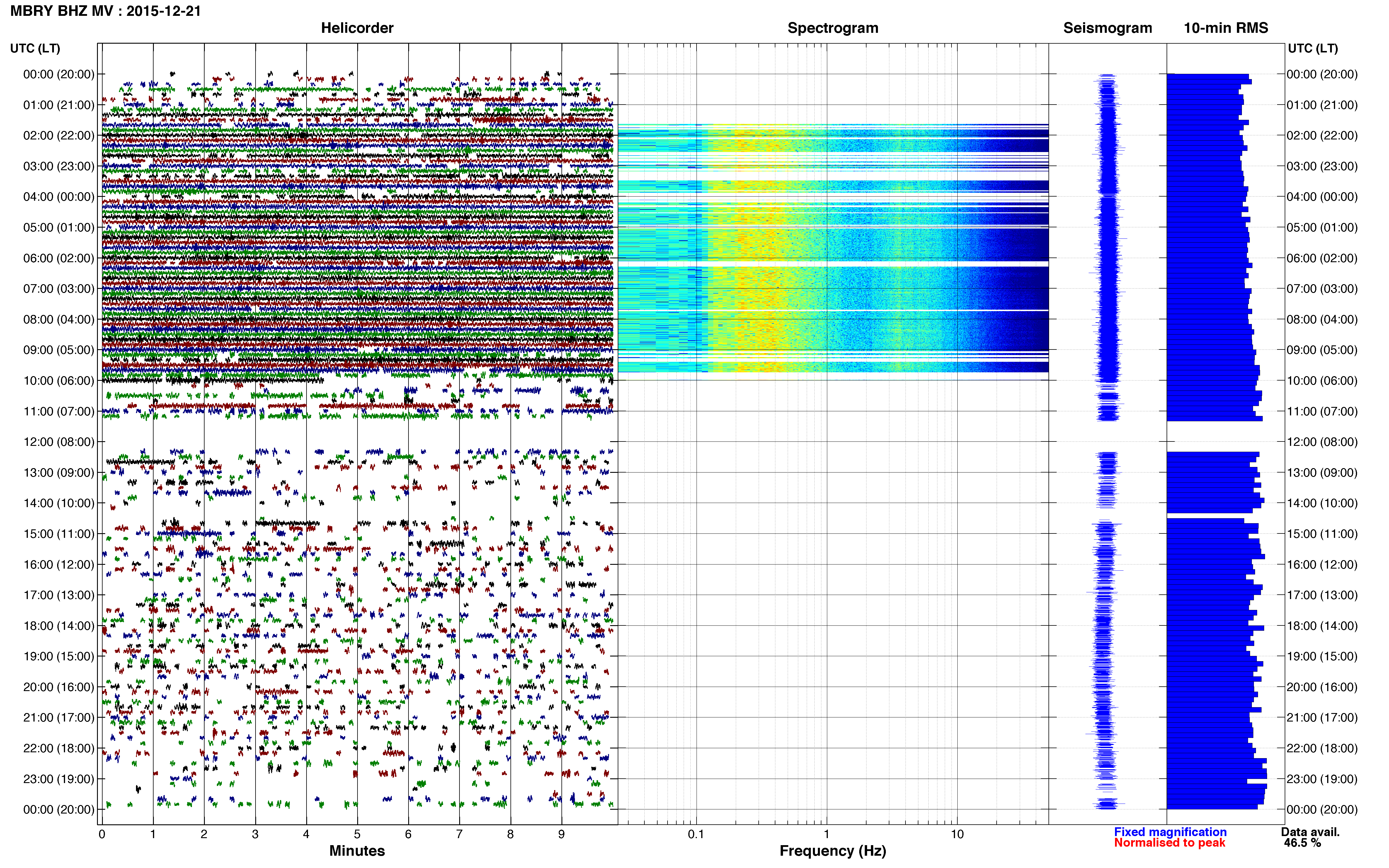Viewport: 1389px width, 868px height.
Task: Select the Spectrogram panel heading
Action: (833, 28)
